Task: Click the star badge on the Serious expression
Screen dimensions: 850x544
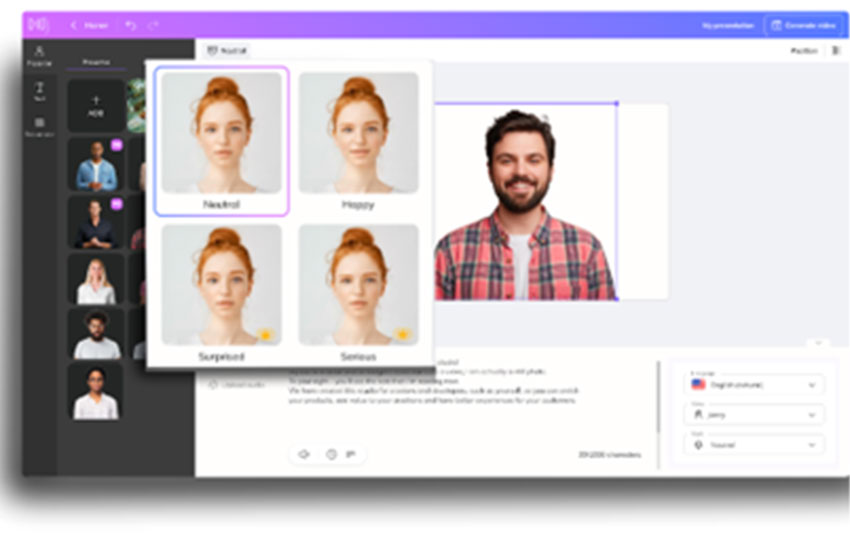Action: coord(402,335)
